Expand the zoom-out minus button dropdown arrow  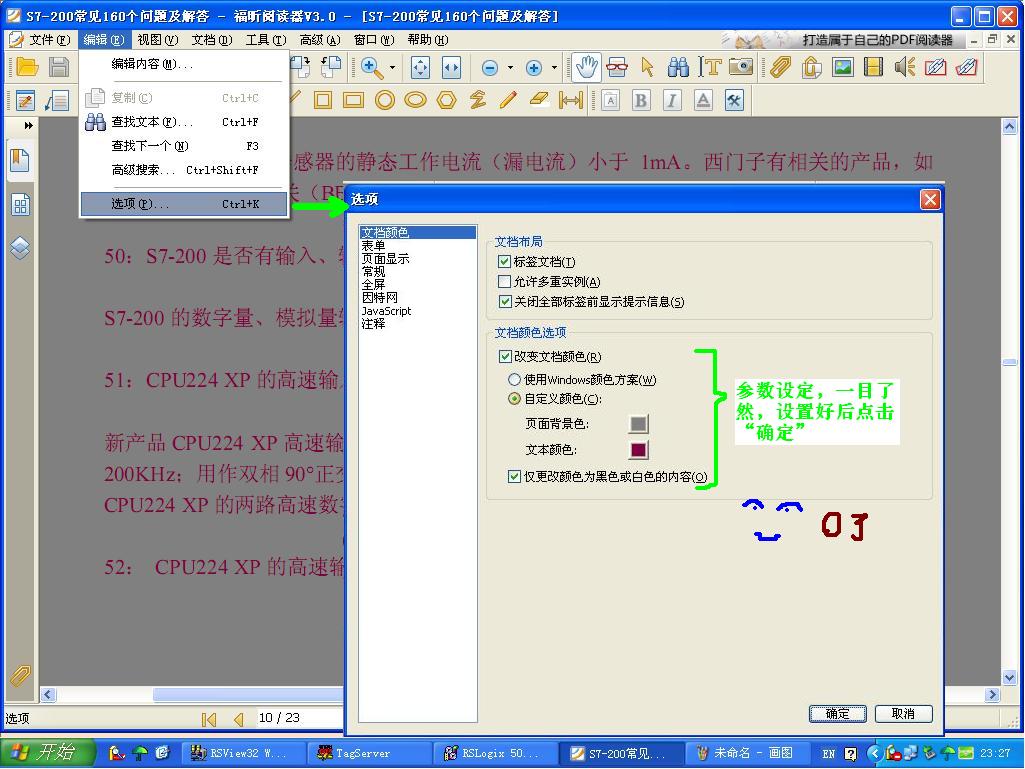(510, 68)
